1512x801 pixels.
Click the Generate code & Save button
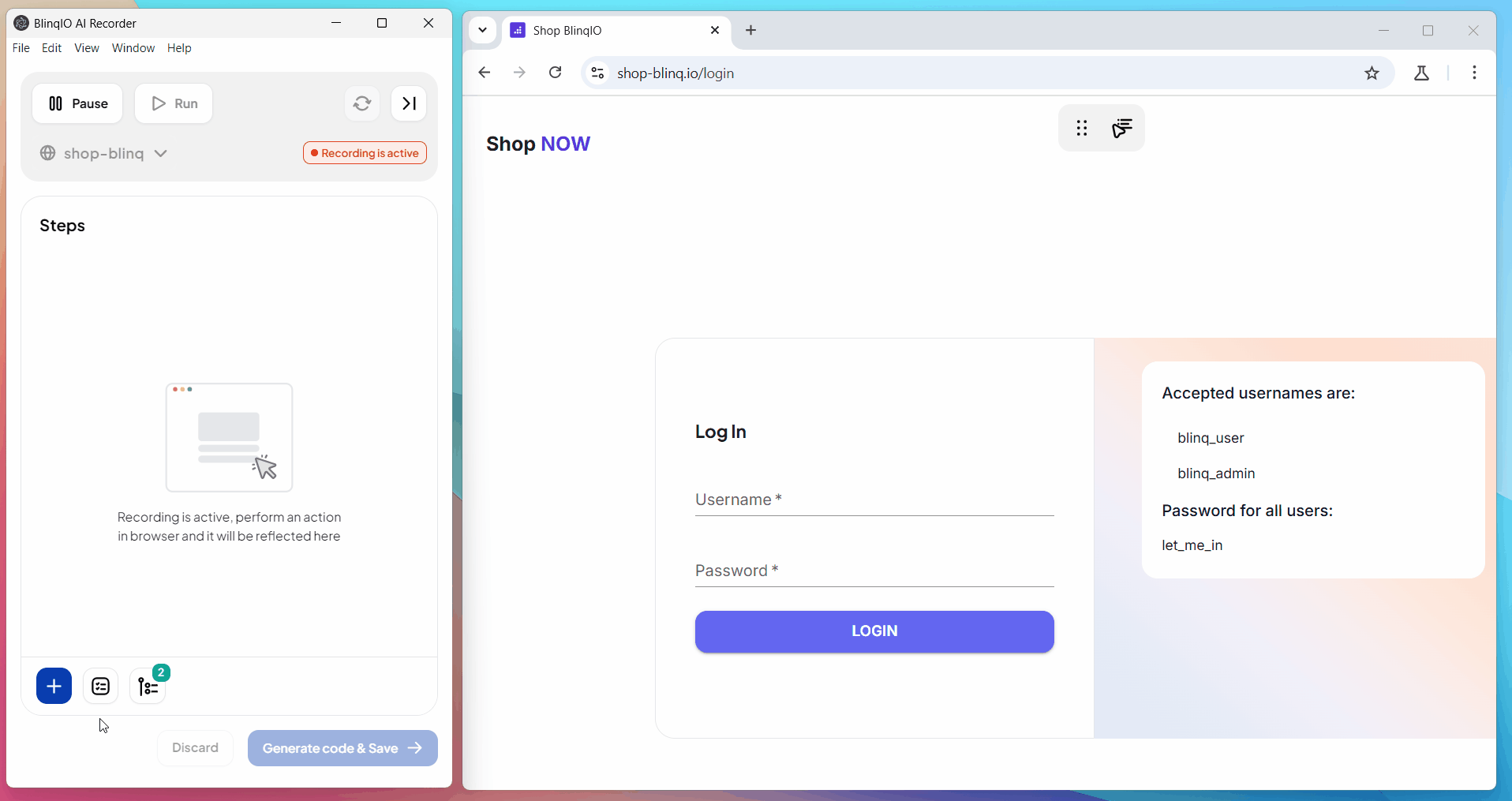[342, 748]
